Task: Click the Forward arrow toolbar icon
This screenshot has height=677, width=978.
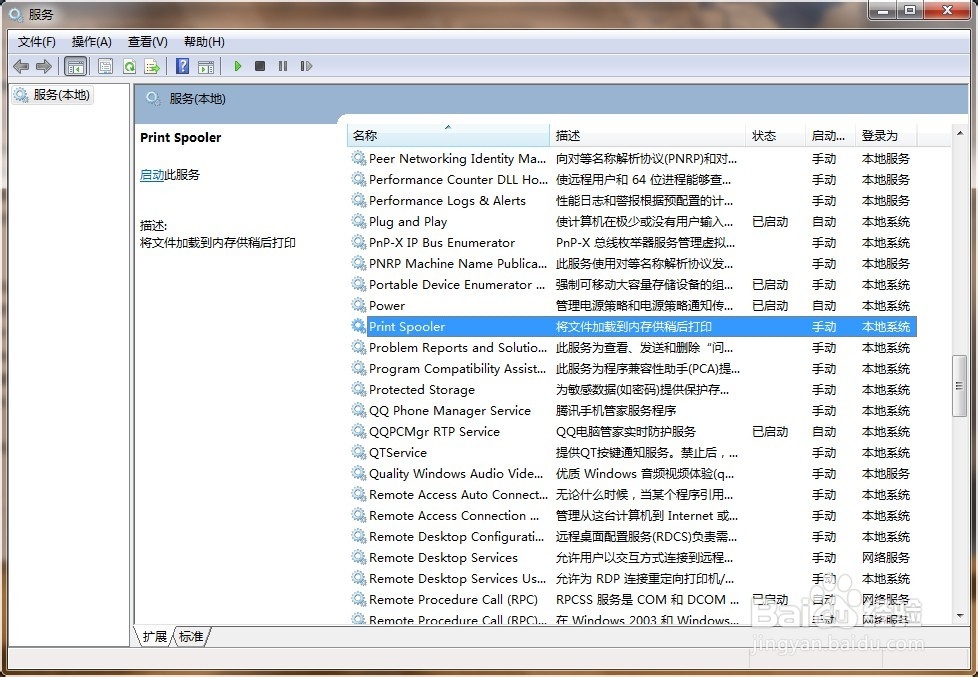Action: [x=44, y=66]
